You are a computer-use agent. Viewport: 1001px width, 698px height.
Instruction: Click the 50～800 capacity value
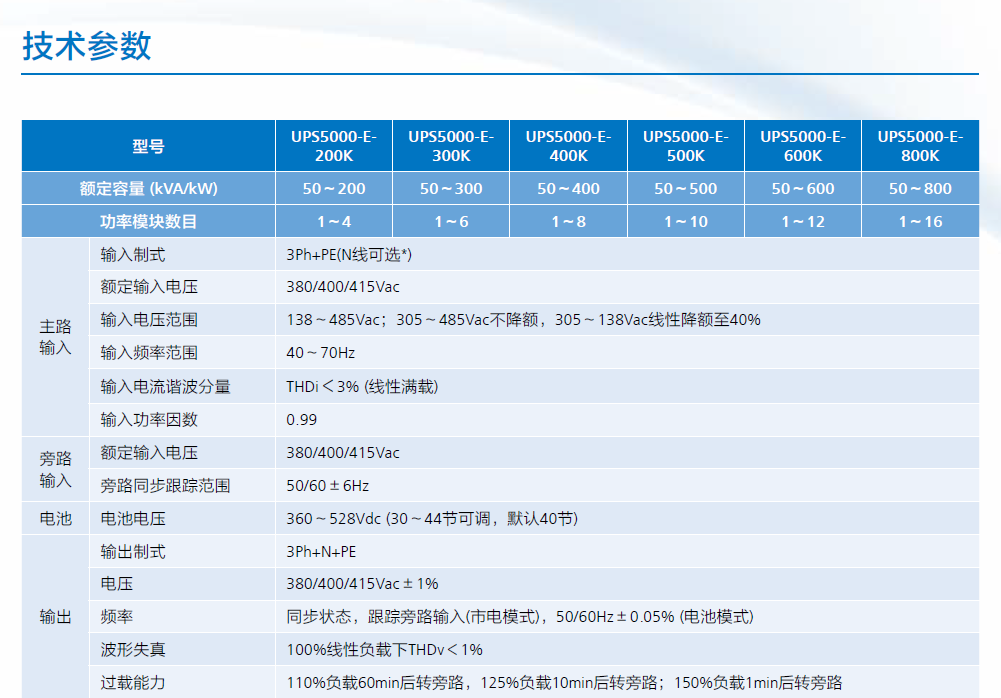pyautogui.click(x=921, y=188)
